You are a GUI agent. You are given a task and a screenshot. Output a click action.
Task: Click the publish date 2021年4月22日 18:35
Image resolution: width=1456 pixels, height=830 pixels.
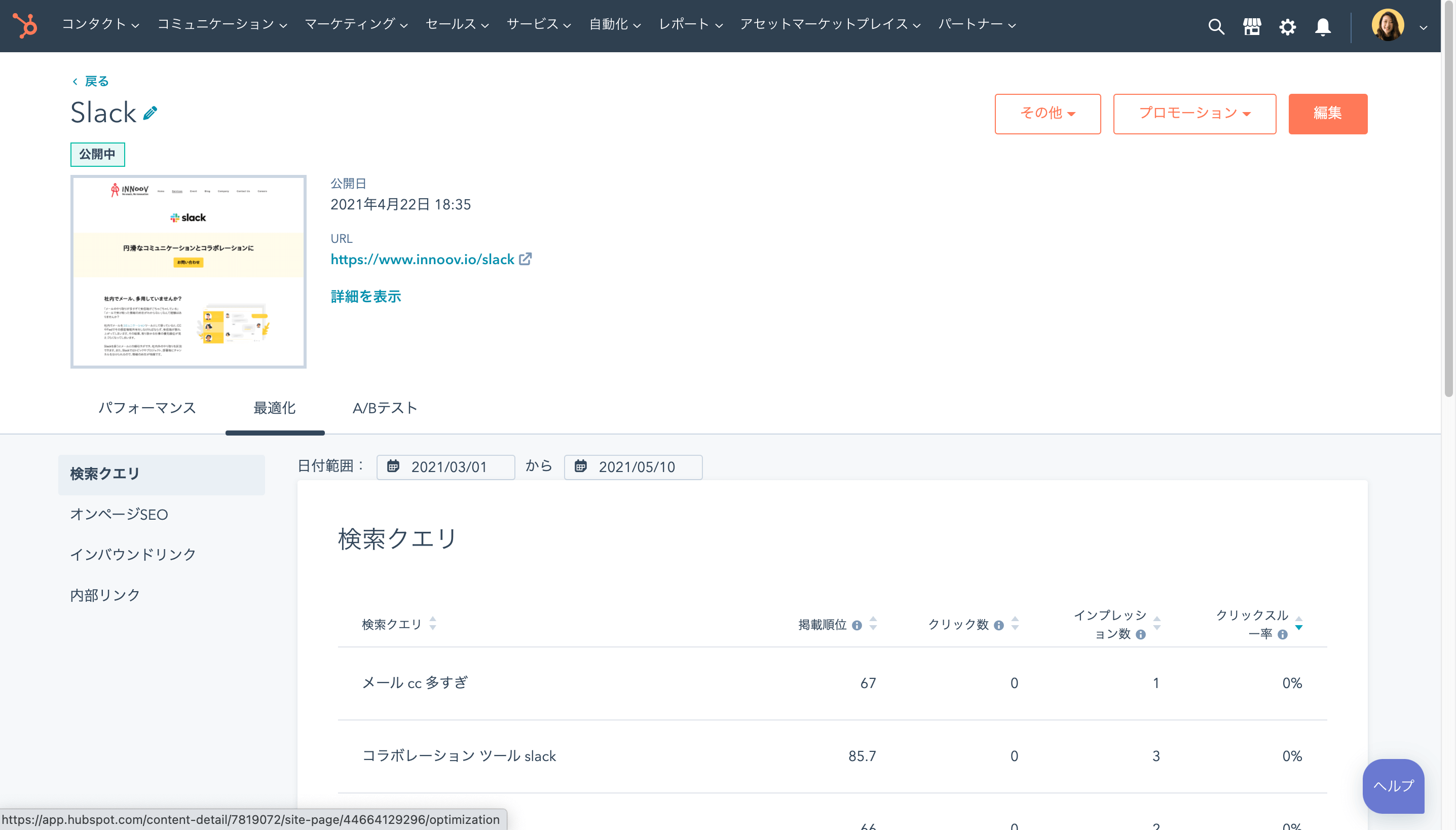(400, 205)
